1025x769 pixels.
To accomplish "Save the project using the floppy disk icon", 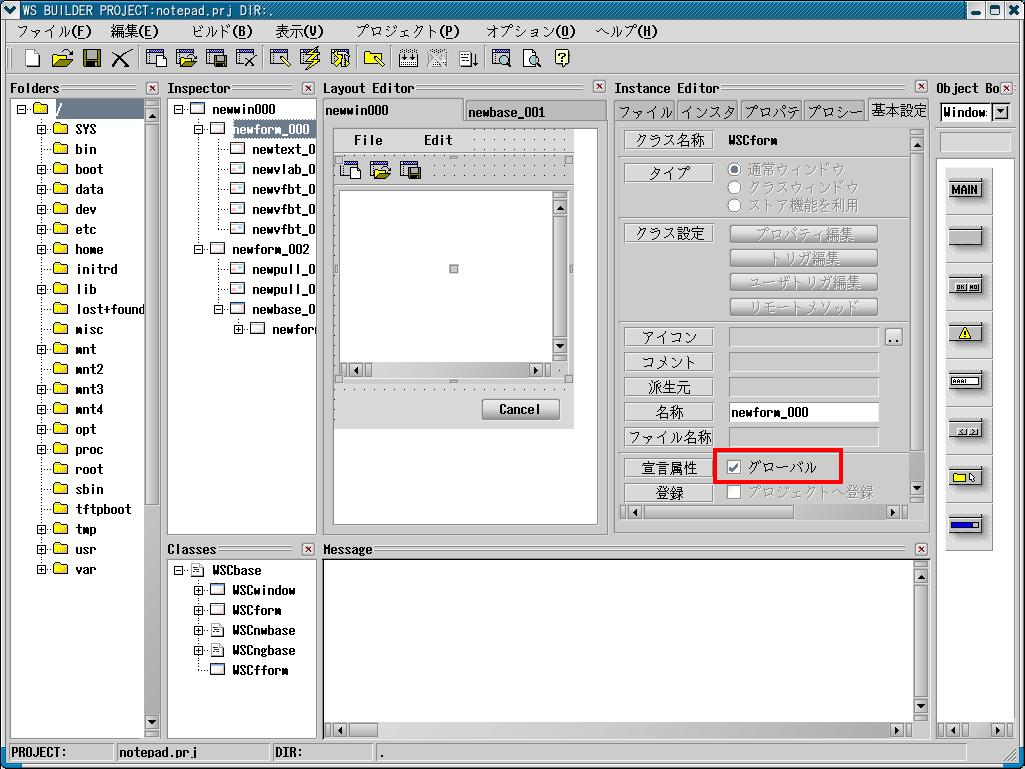I will [92, 59].
